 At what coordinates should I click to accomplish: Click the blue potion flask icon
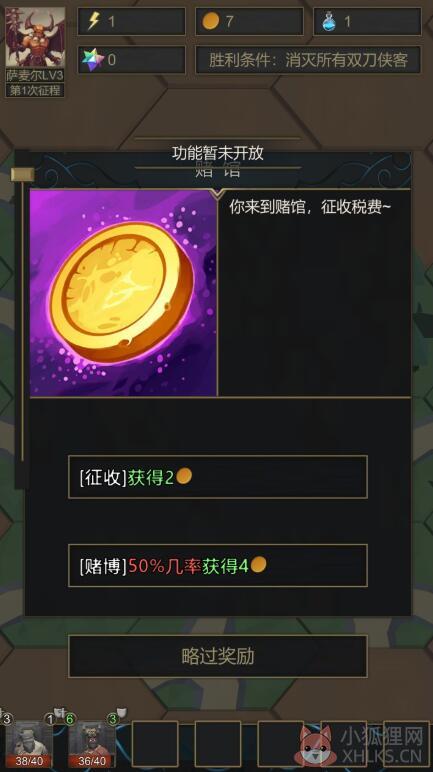point(329,21)
